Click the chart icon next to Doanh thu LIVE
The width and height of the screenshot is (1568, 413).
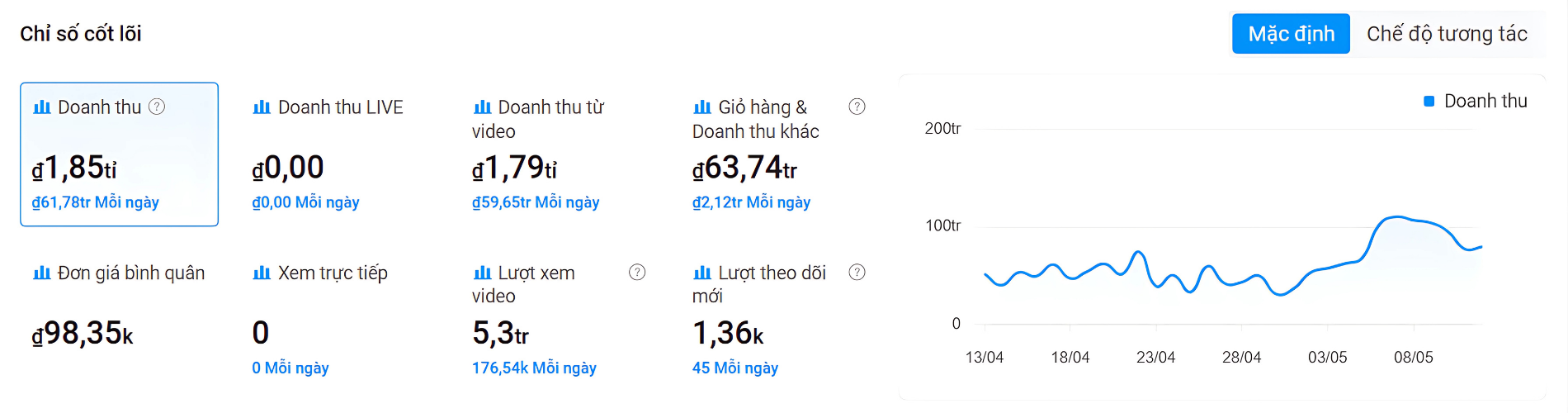click(x=262, y=107)
